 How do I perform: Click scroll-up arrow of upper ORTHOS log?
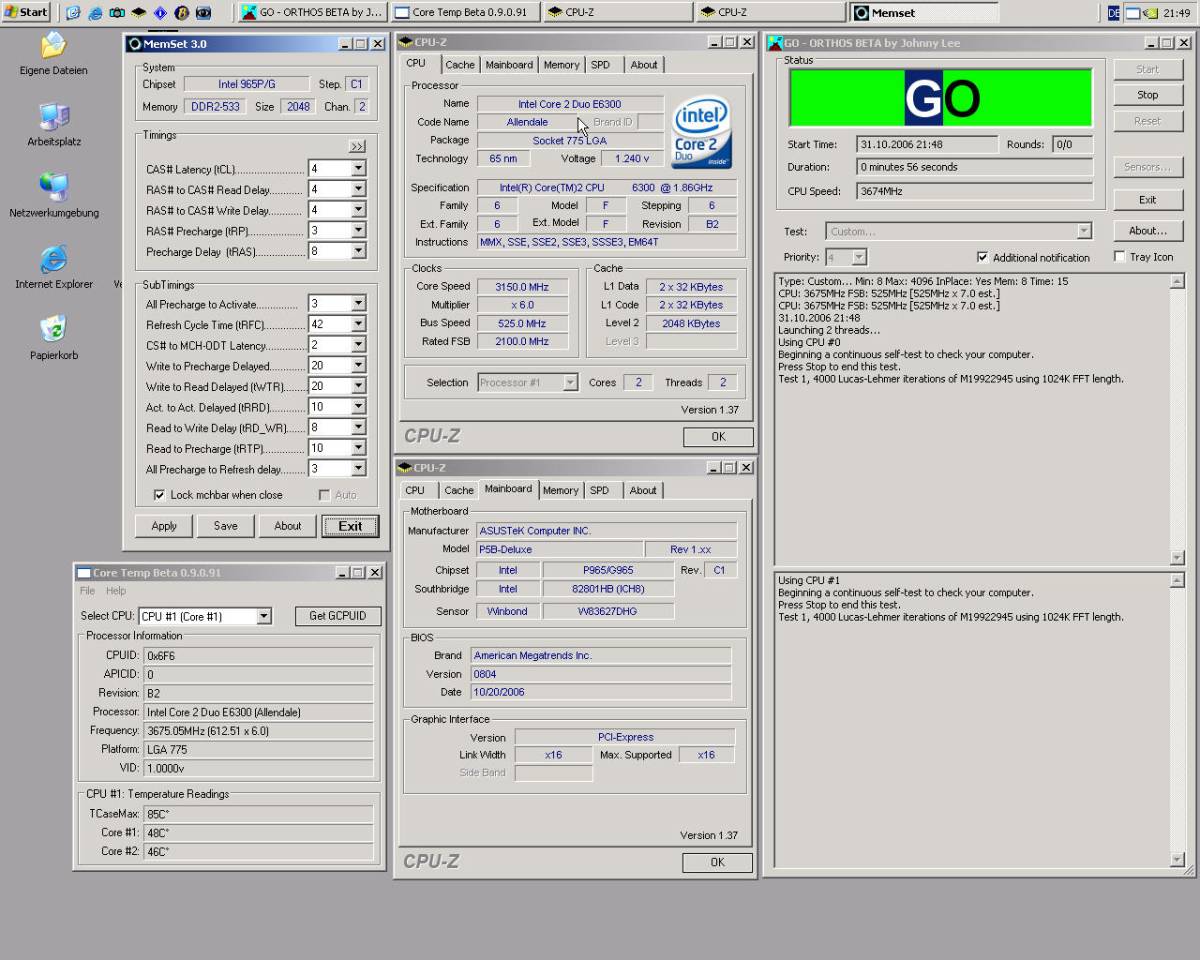coord(1177,281)
